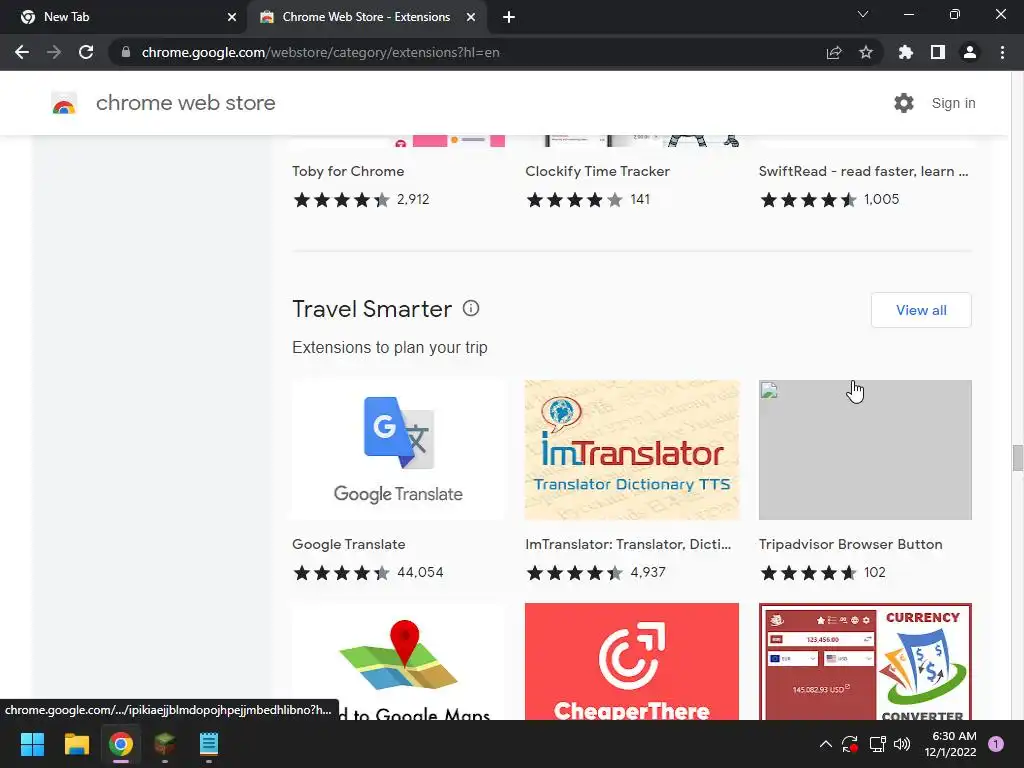The image size is (1024, 768).
Task: Click the 44,054 rating count
Action: click(420, 572)
